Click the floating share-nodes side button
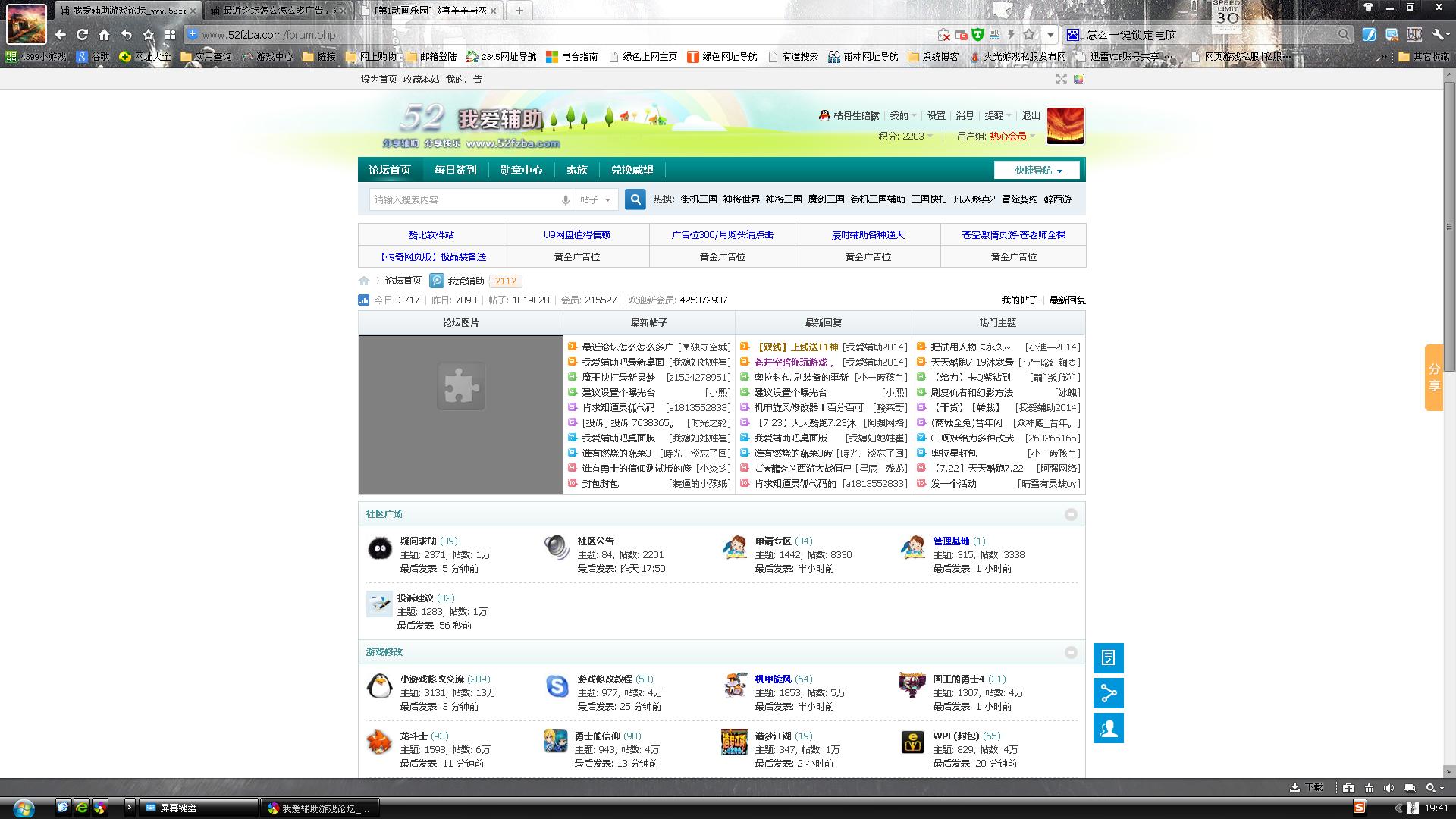 click(x=1108, y=693)
